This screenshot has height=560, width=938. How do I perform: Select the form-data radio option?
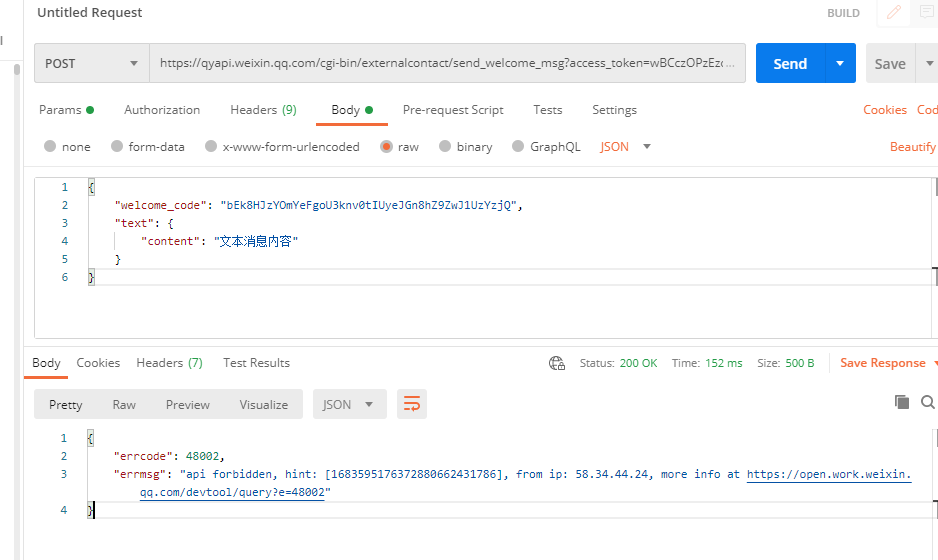pos(117,146)
